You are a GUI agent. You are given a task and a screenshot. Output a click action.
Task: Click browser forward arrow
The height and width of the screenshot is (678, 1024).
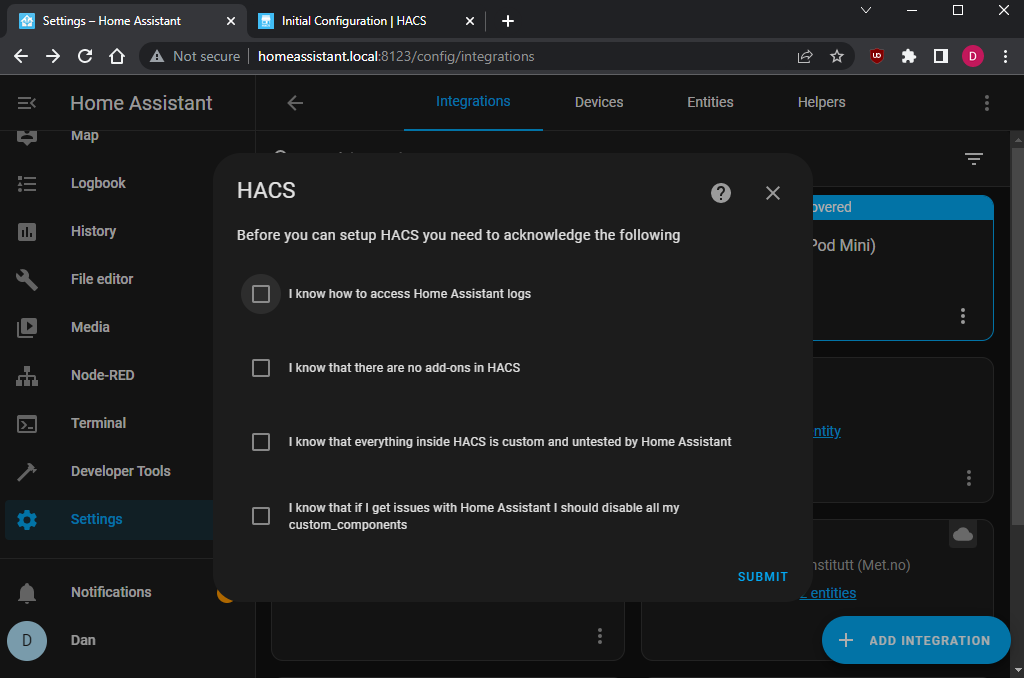point(53,56)
